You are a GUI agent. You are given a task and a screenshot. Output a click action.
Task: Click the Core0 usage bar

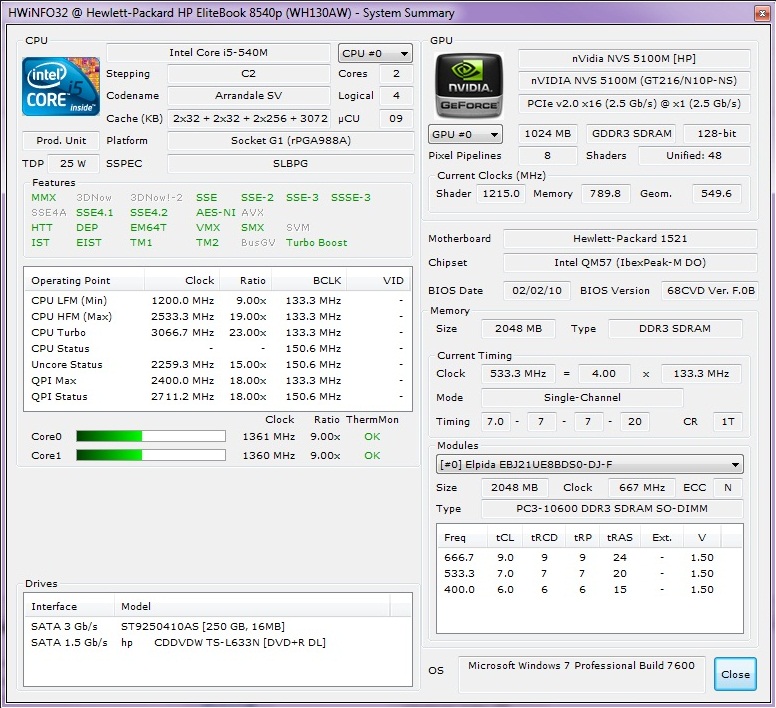[x=150, y=437]
